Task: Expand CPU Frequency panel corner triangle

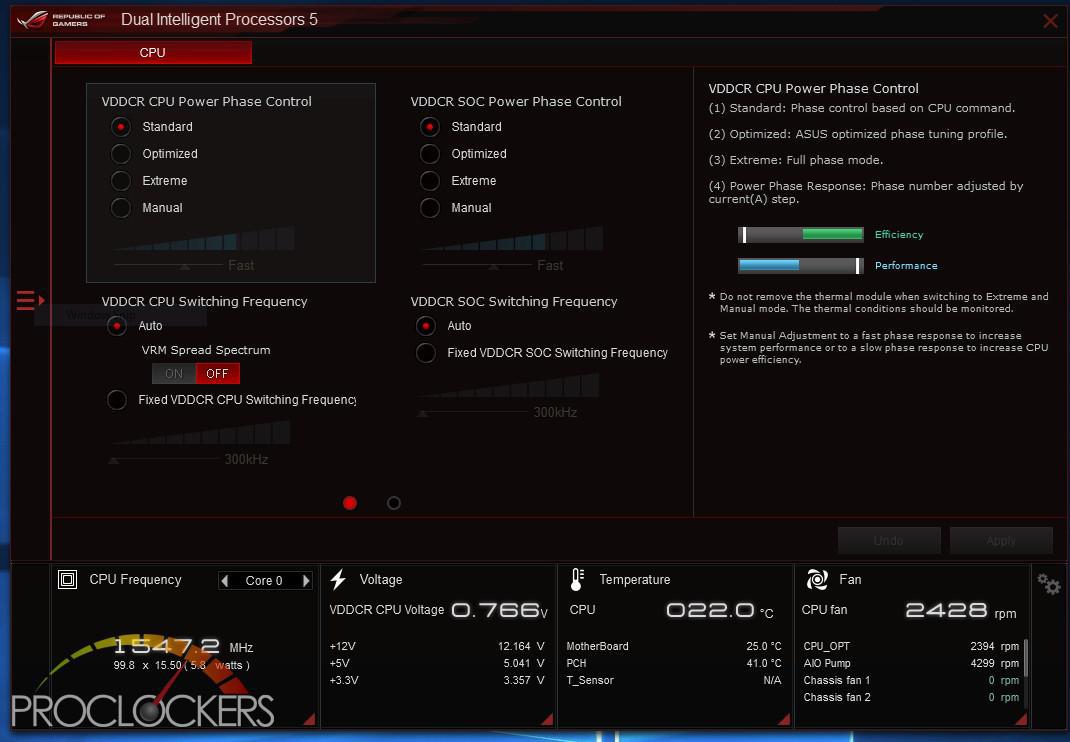Action: point(310,719)
